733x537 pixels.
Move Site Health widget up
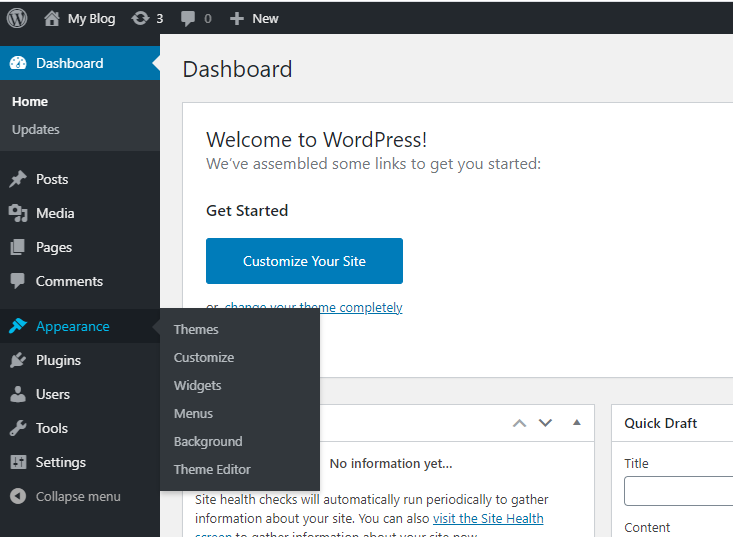(x=519, y=423)
